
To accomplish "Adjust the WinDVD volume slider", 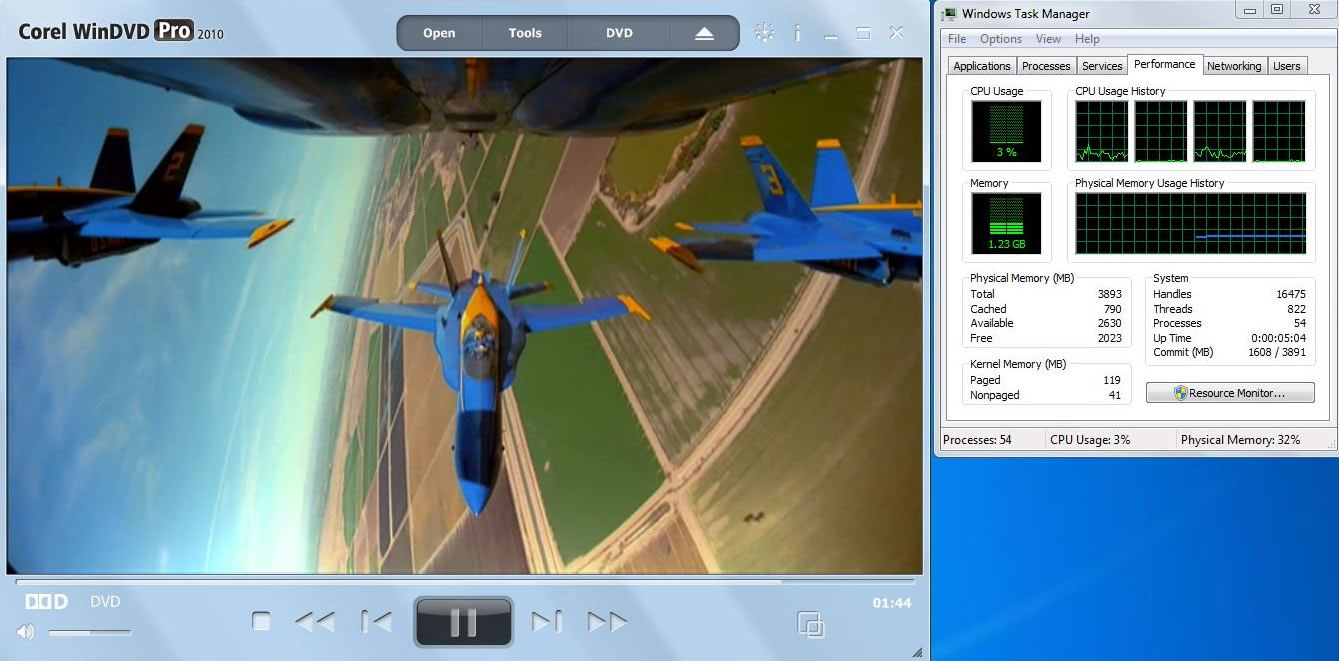I will (90, 632).
